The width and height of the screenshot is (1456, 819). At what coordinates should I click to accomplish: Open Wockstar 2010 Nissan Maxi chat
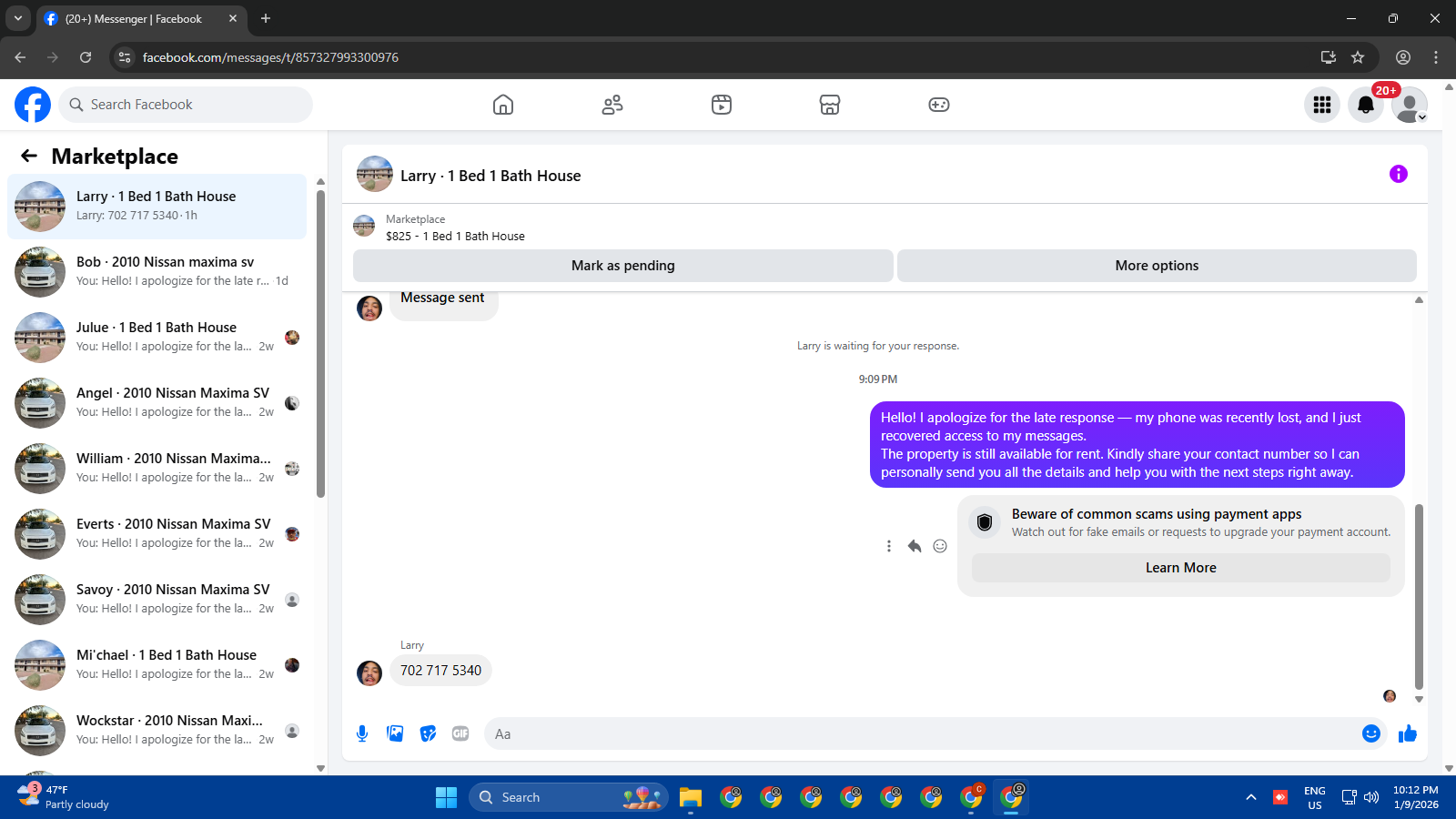point(157,731)
